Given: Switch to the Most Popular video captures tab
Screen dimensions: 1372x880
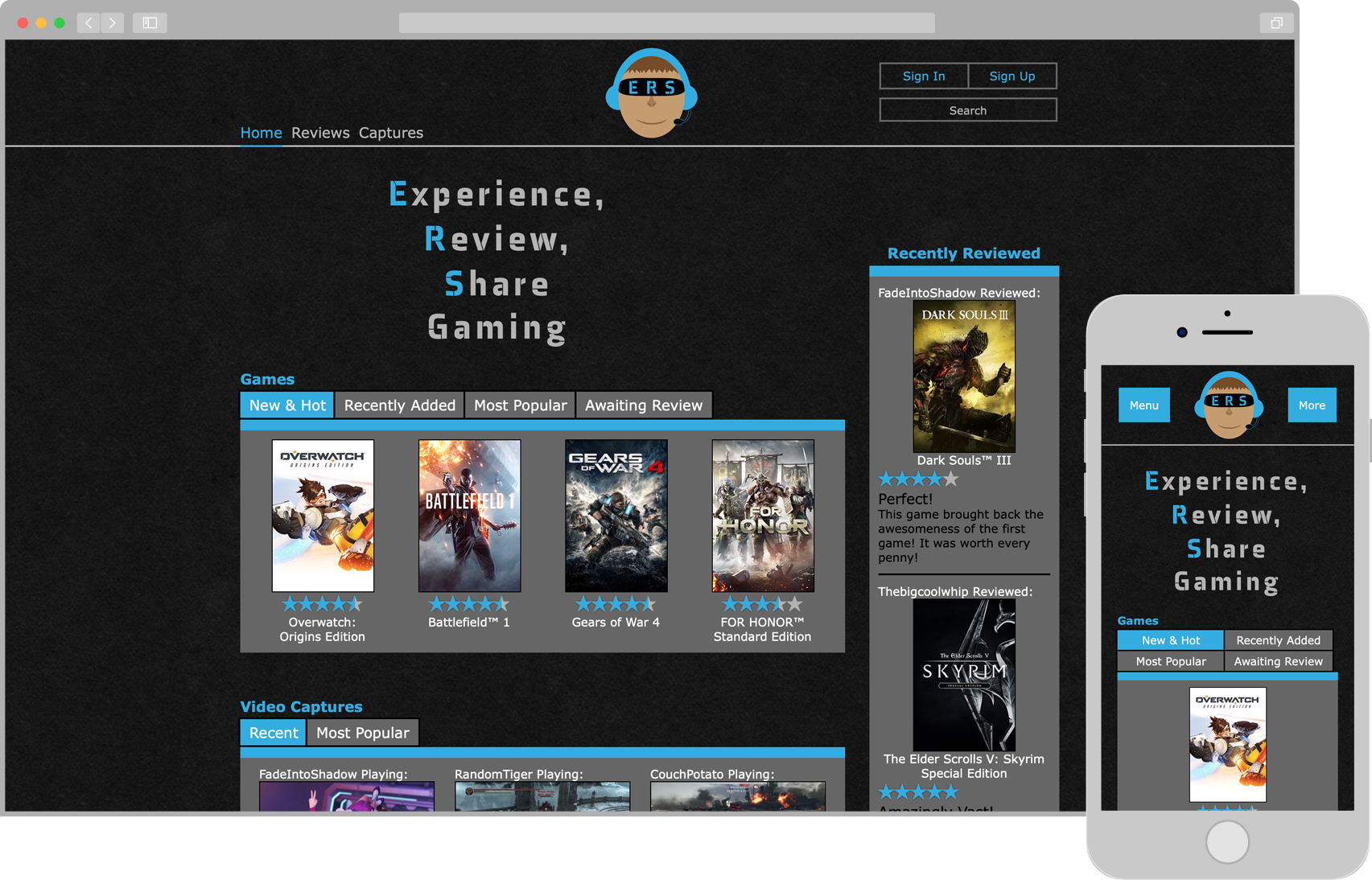Looking at the screenshot, I should (x=363, y=732).
